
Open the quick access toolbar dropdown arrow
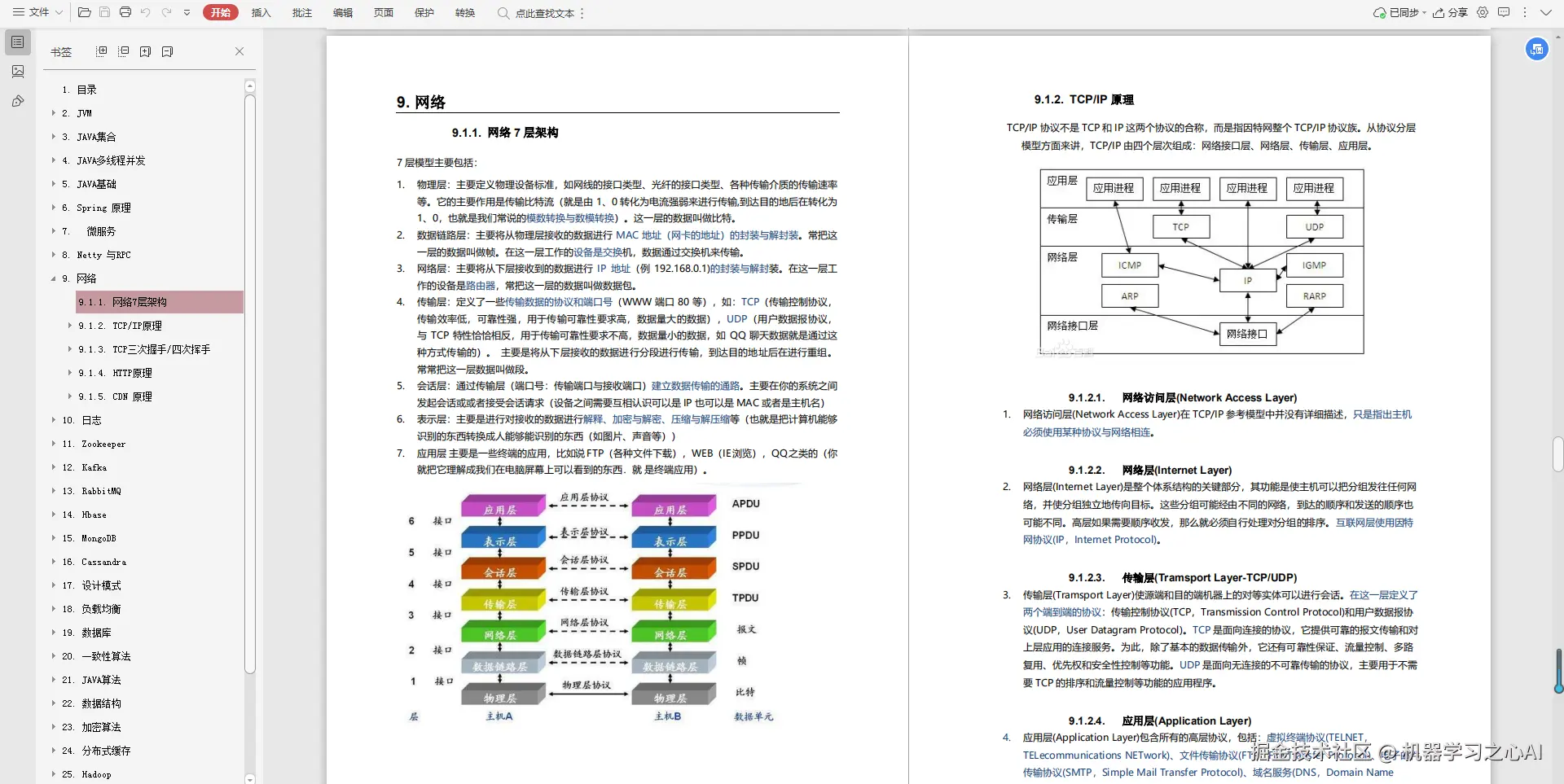[187, 12]
